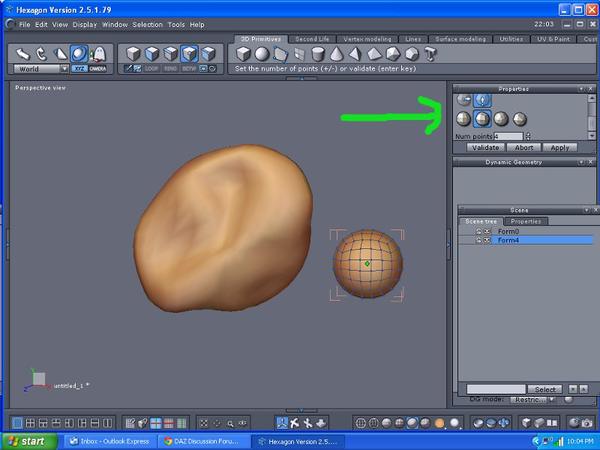Open Inbox - Outlook Express in the taskbar
The image size is (600, 450).
point(110,441)
